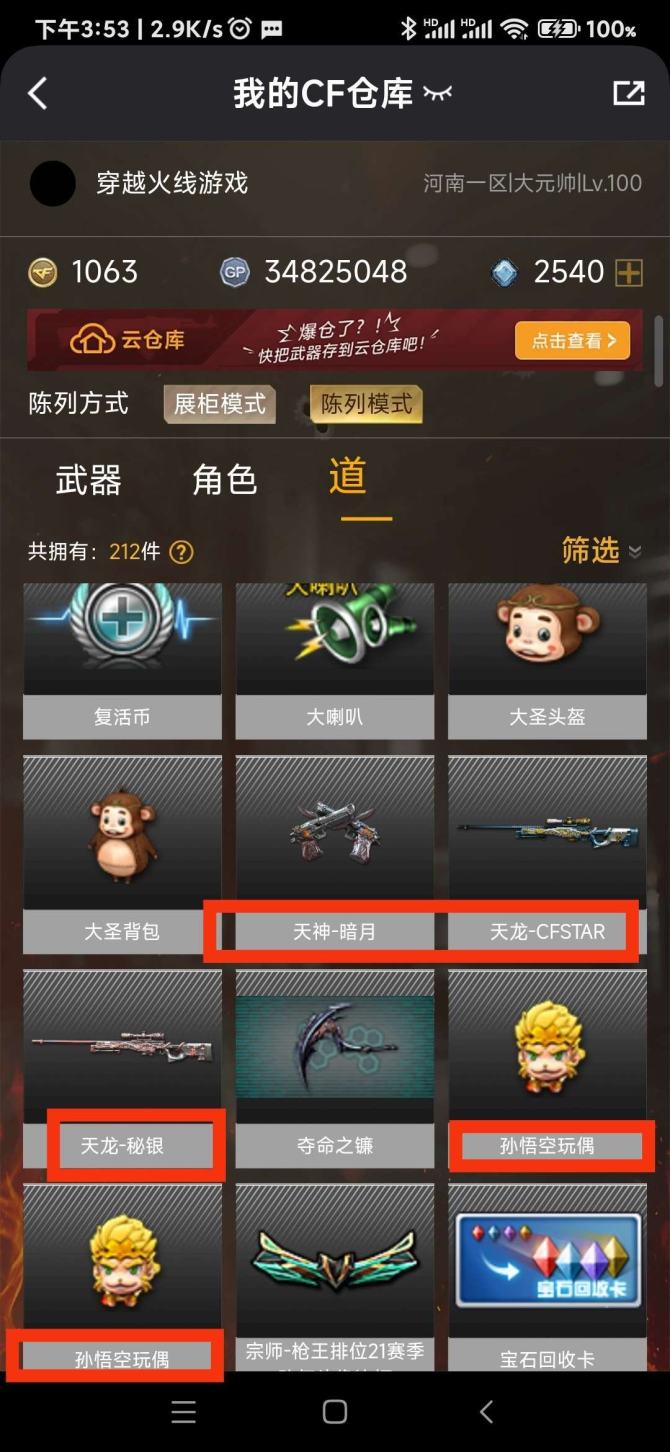
Task: Open the 云仓库 banner
Action: point(335,341)
